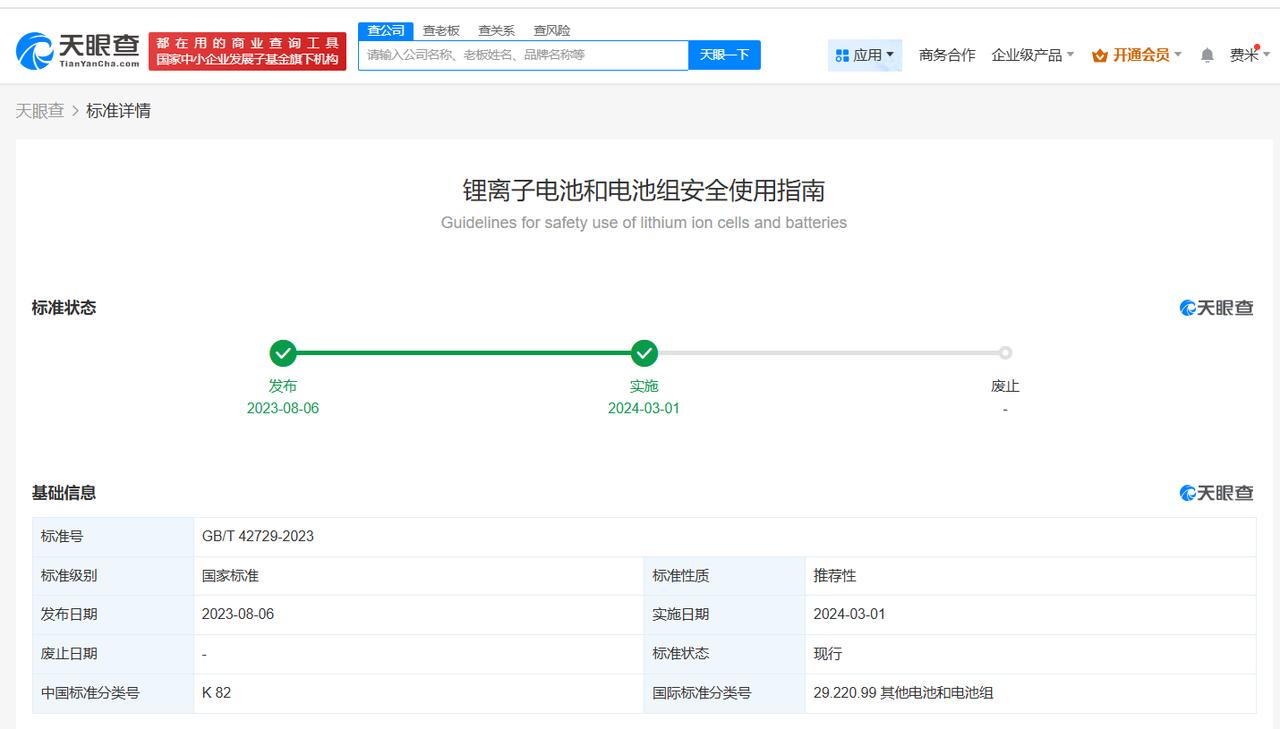Open the 费米 user account menu

point(1250,55)
